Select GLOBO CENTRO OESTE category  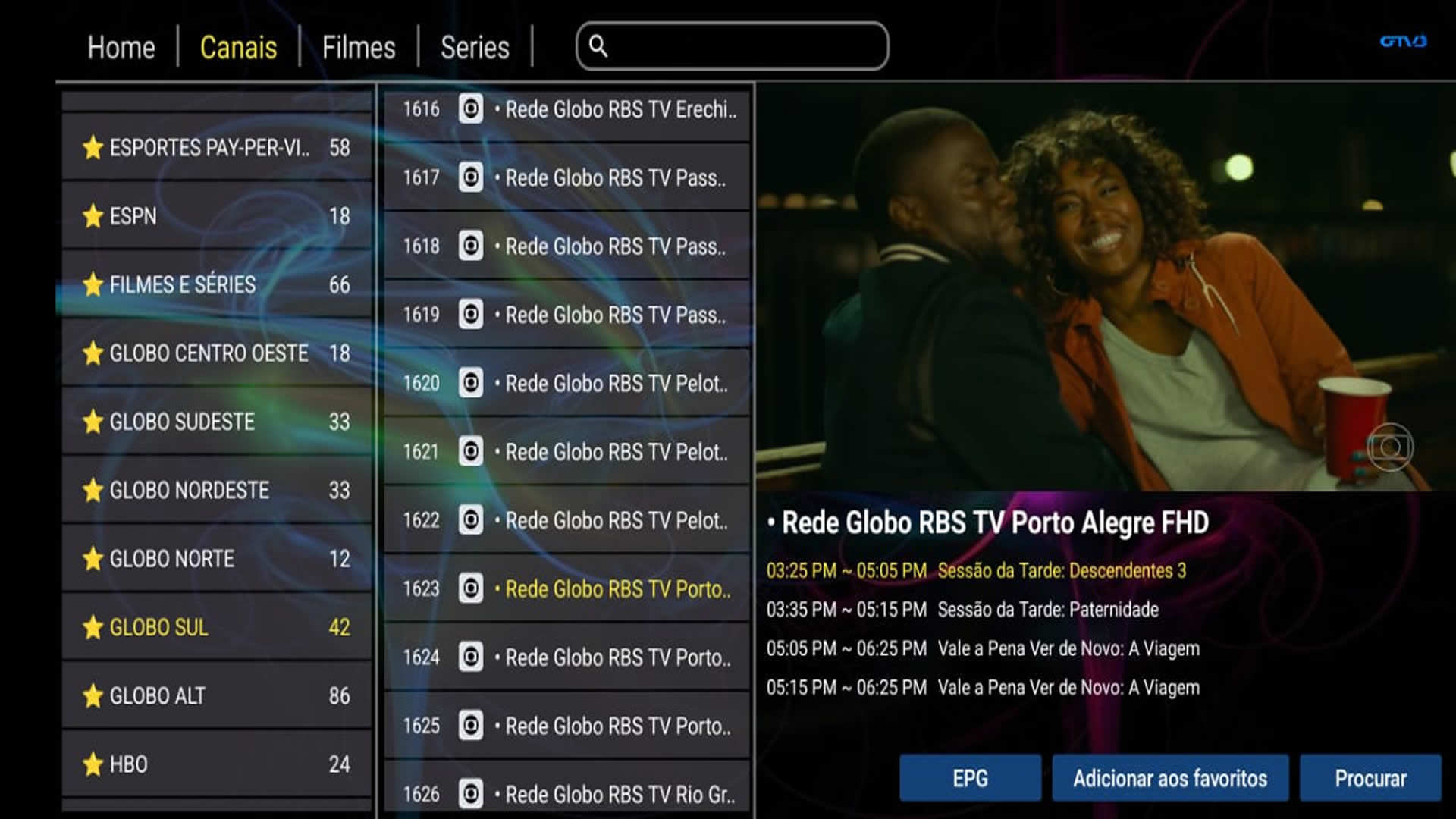217,353
